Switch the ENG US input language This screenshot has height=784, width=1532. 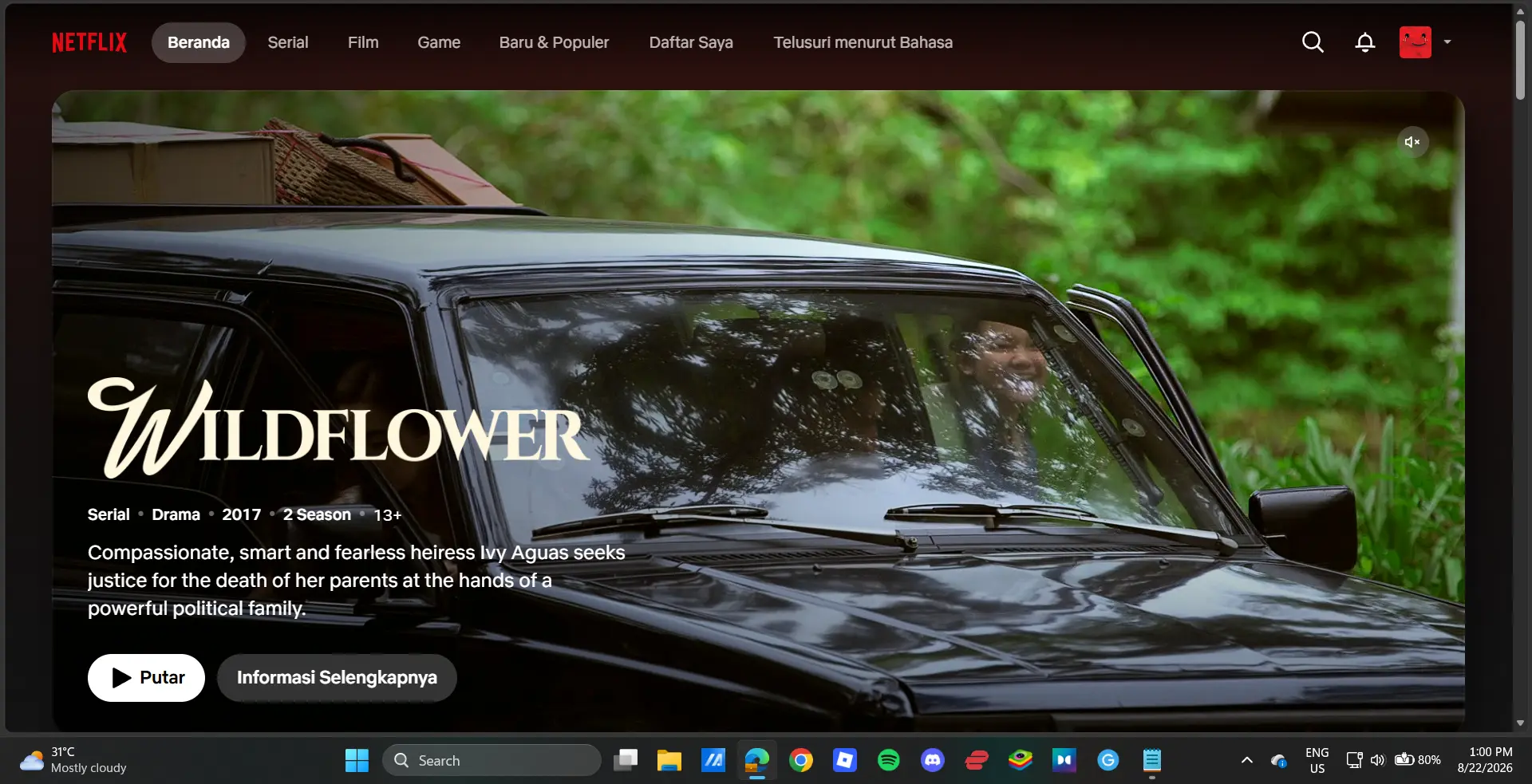(x=1317, y=761)
